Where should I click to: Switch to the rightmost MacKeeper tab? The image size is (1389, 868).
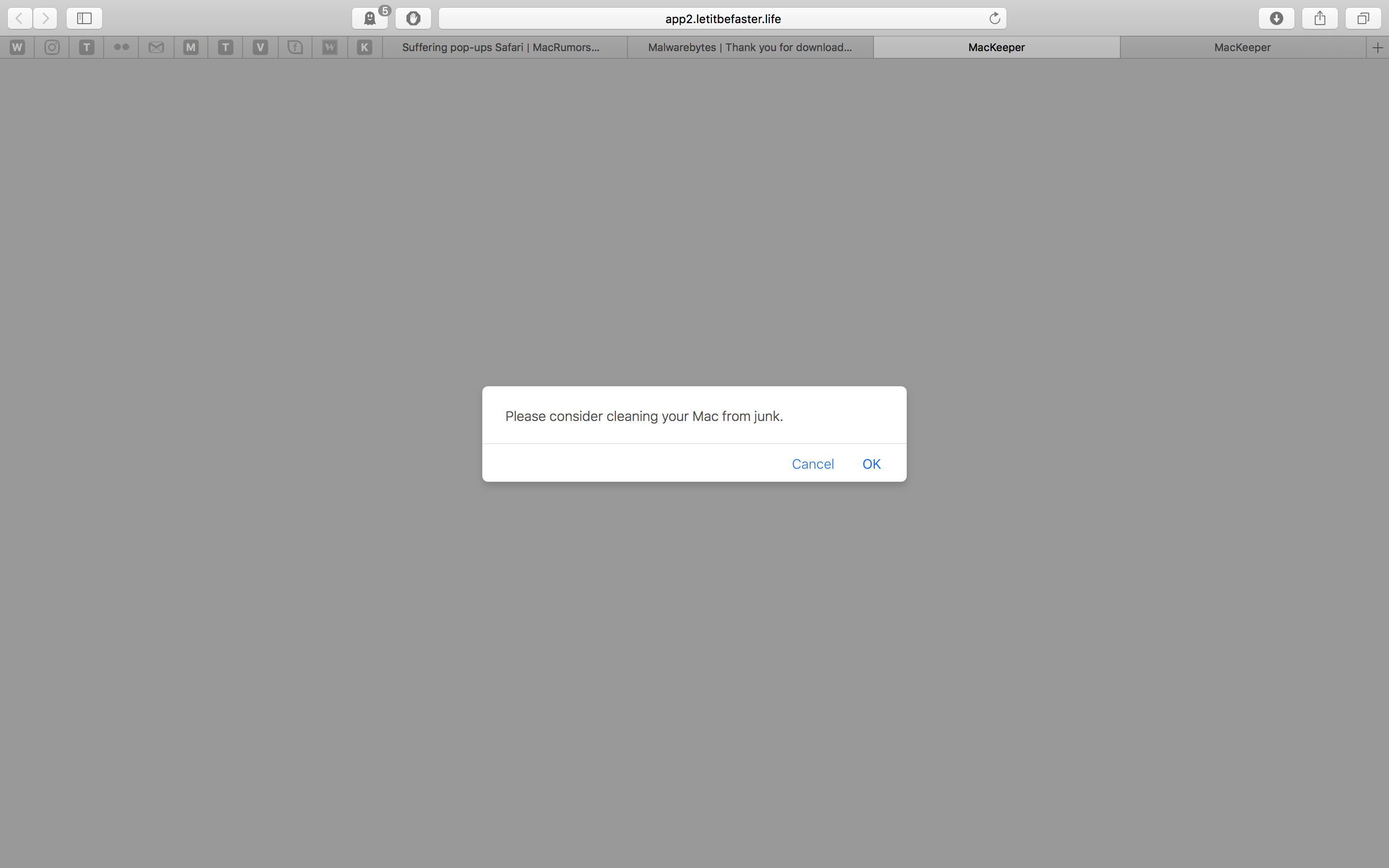(1242, 47)
